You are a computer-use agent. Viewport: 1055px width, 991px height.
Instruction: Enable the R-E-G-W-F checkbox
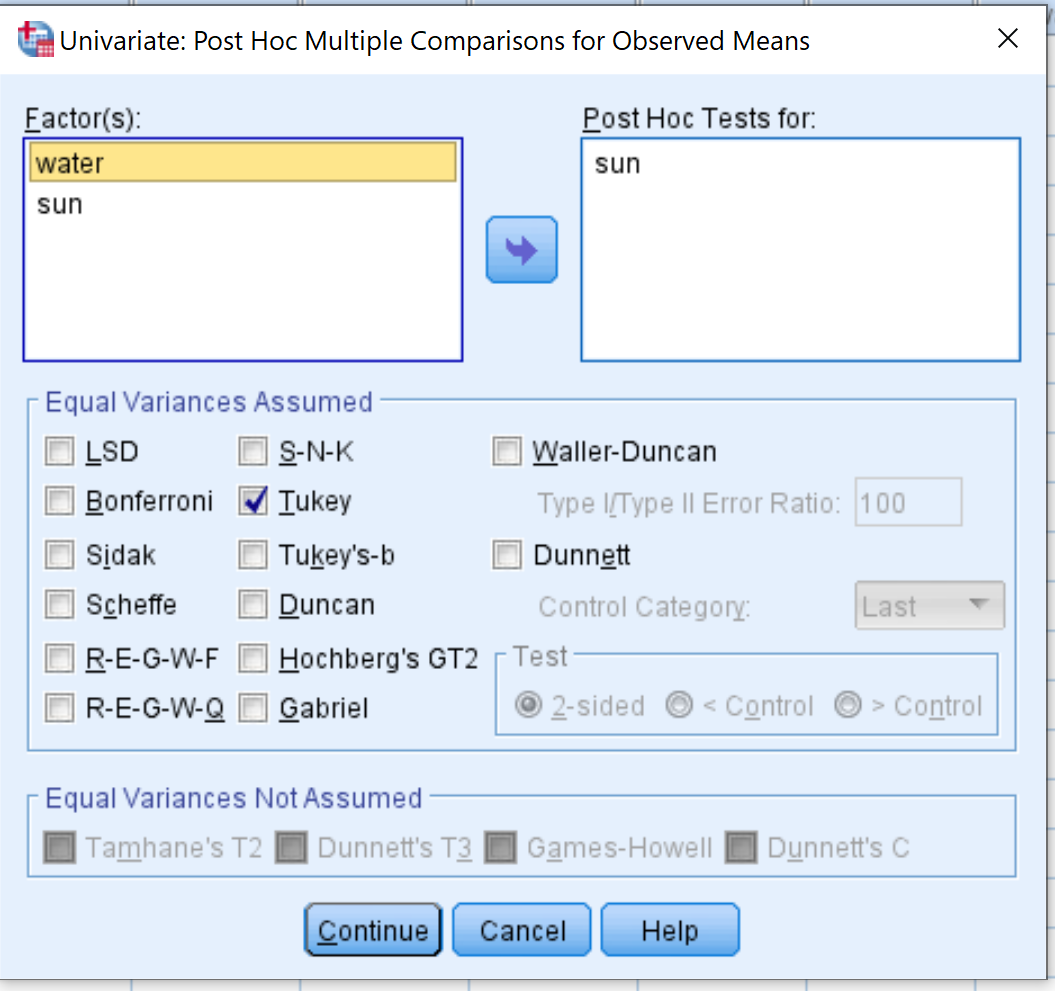pos(59,658)
